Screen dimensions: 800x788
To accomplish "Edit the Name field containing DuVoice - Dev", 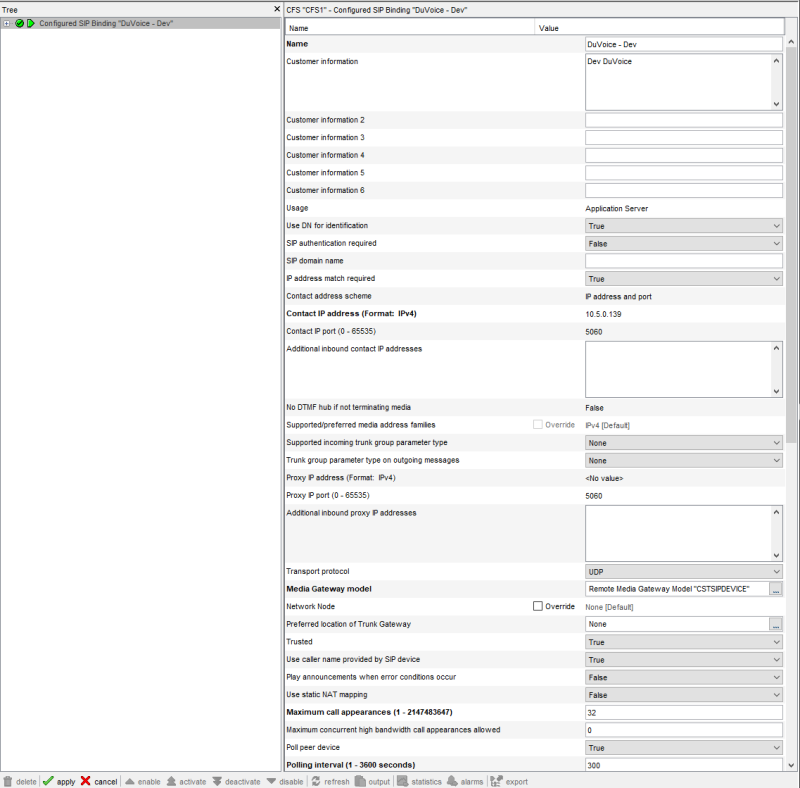I will [x=684, y=44].
